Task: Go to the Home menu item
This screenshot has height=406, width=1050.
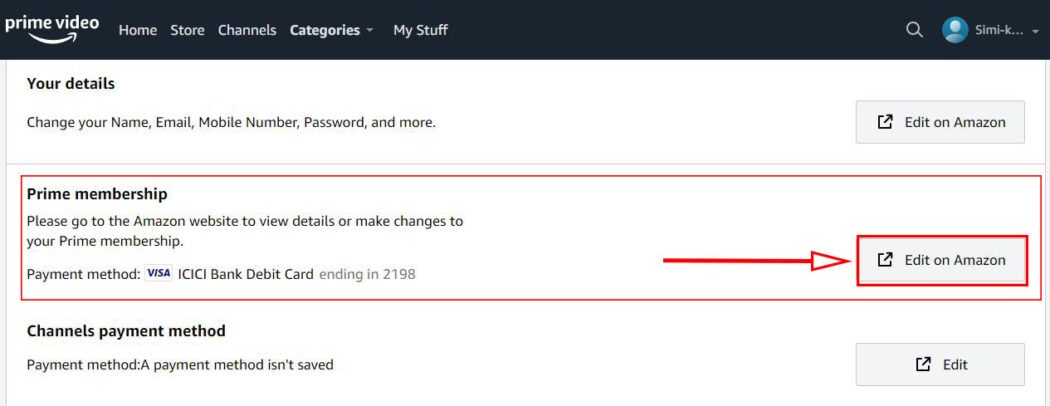Action: click(138, 30)
